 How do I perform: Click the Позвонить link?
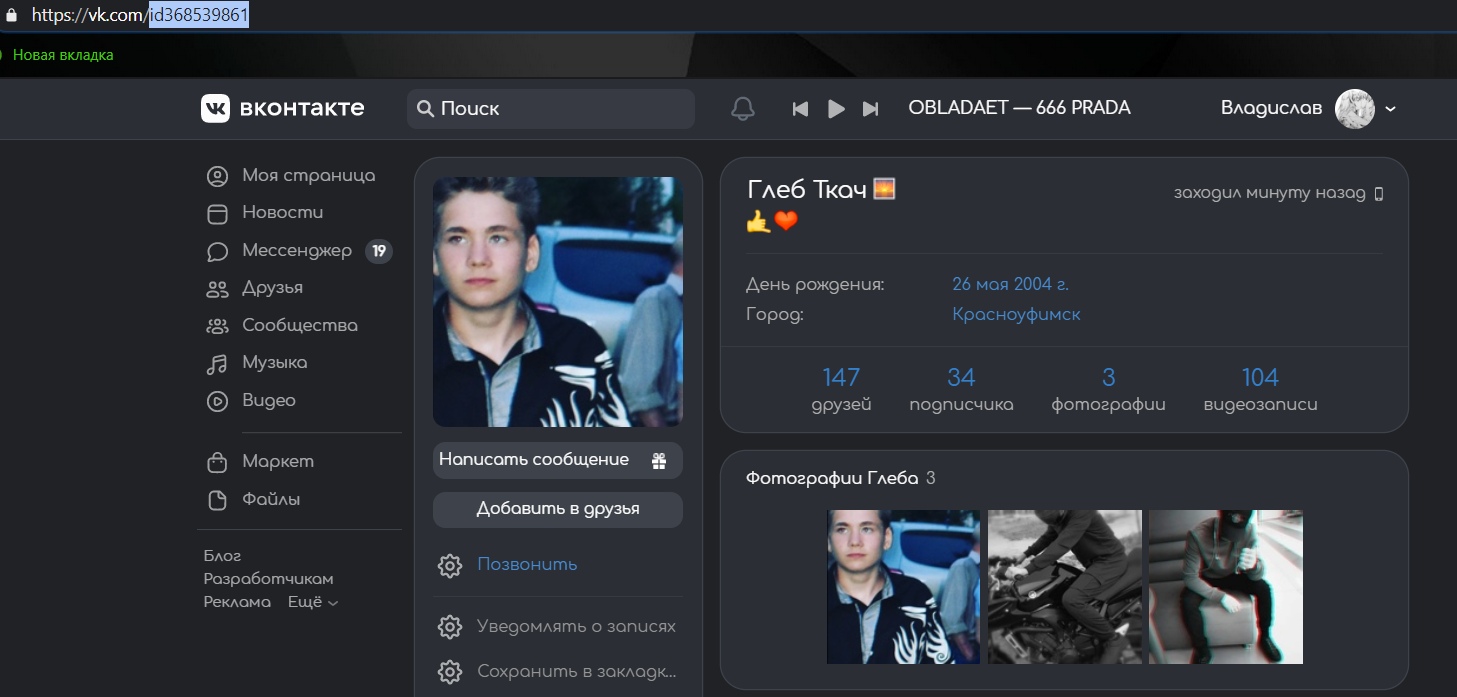click(527, 564)
